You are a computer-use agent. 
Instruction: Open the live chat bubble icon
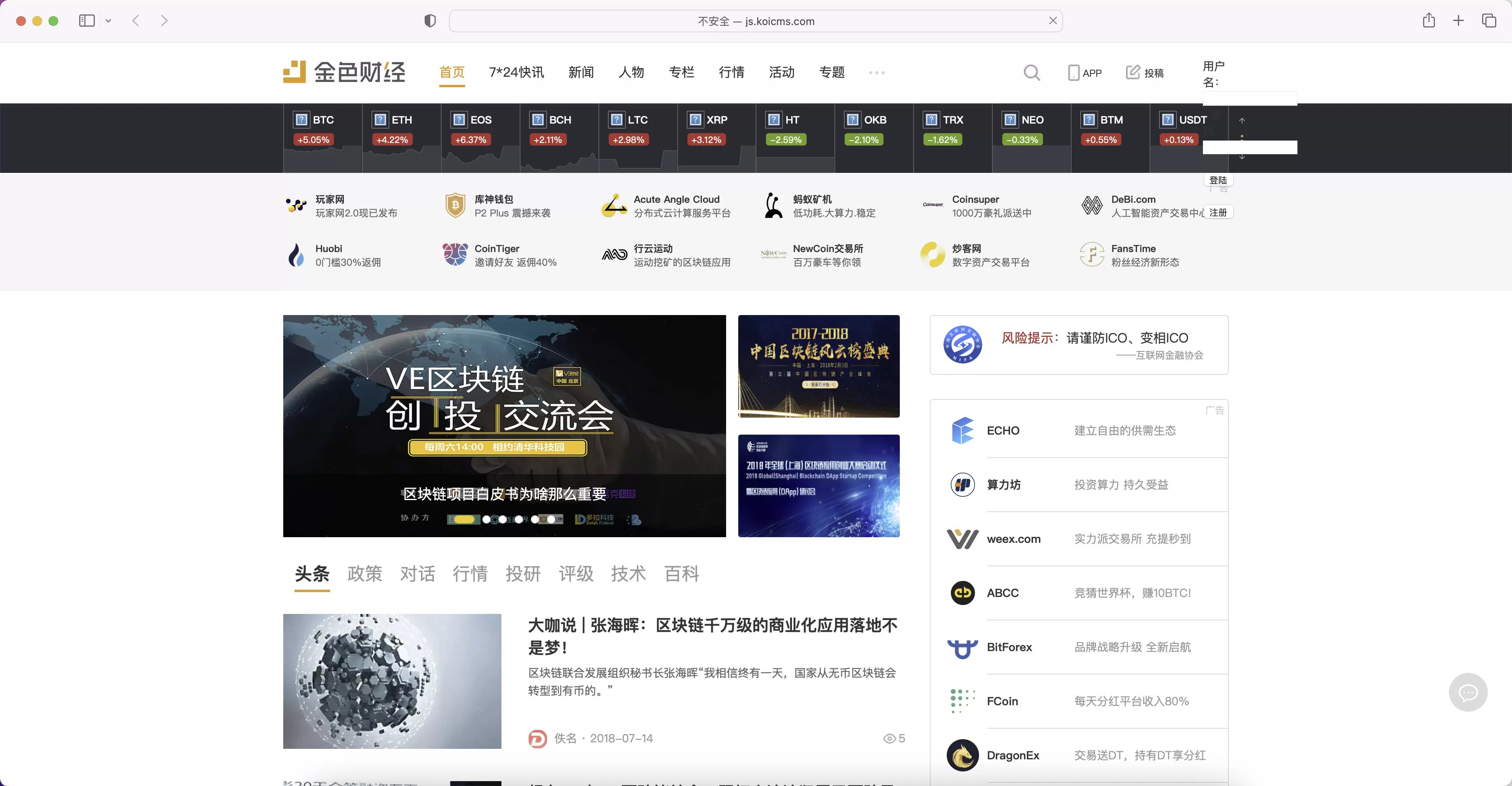[1468, 692]
